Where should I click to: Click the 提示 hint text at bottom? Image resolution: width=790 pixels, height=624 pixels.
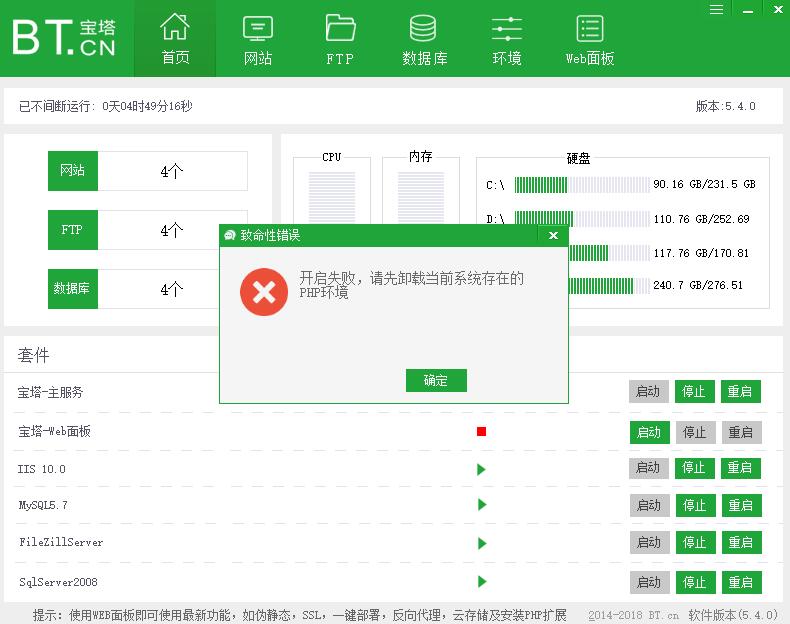point(300,615)
